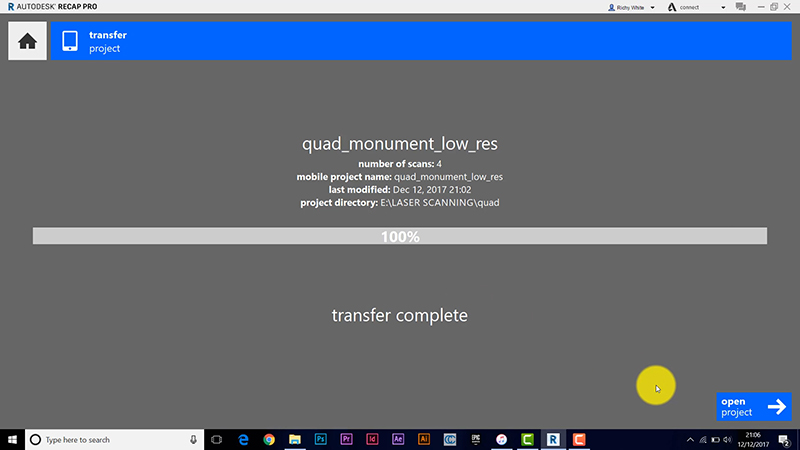Click the open project button
This screenshot has width=800, height=450.
point(754,407)
